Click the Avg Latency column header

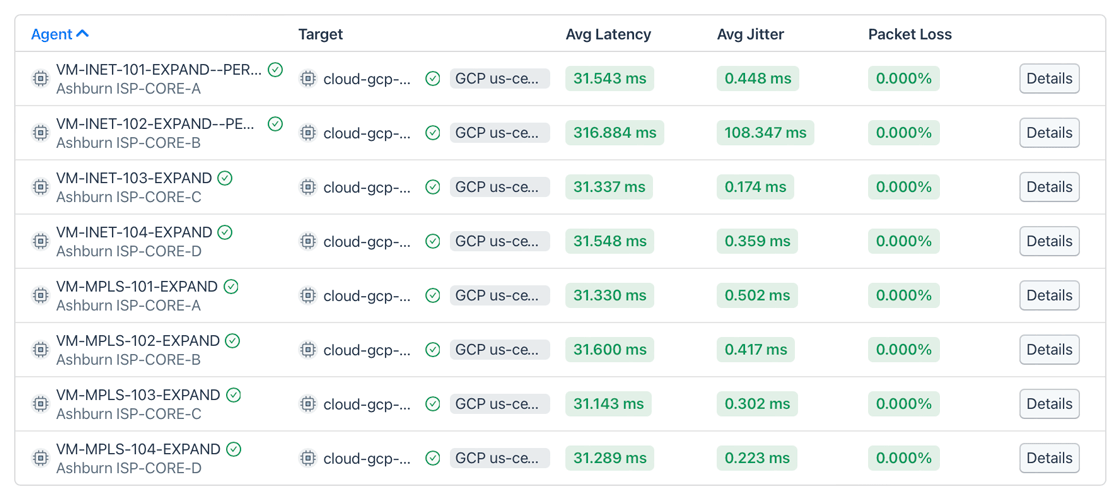pos(608,34)
